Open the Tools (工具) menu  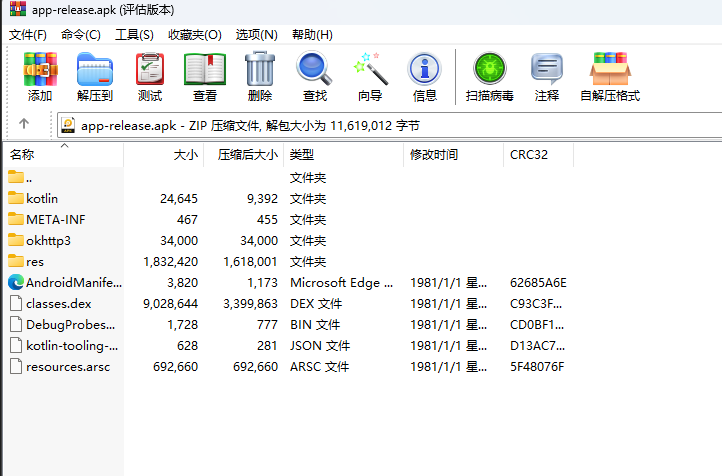pos(134,34)
